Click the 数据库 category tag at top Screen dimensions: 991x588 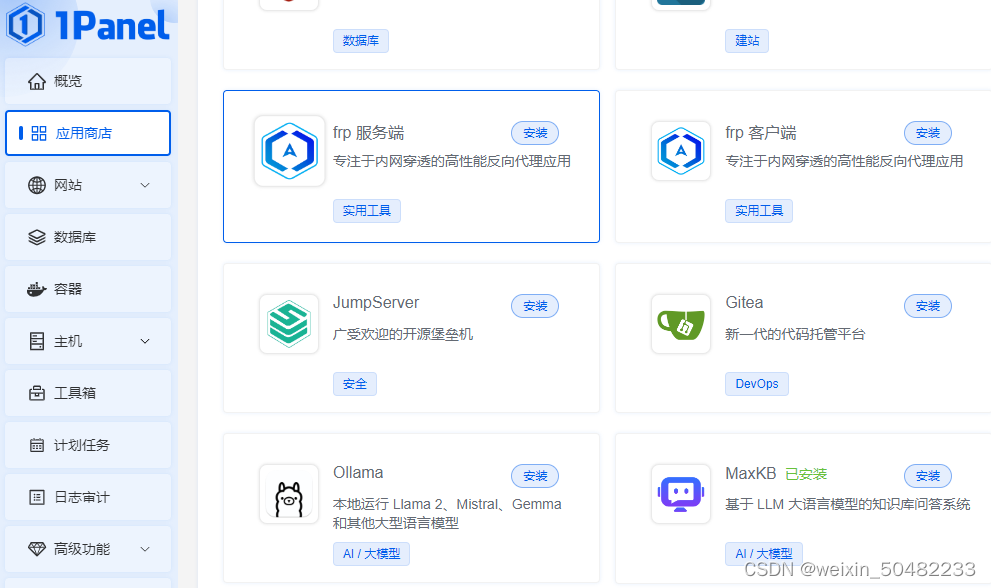point(361,40)
